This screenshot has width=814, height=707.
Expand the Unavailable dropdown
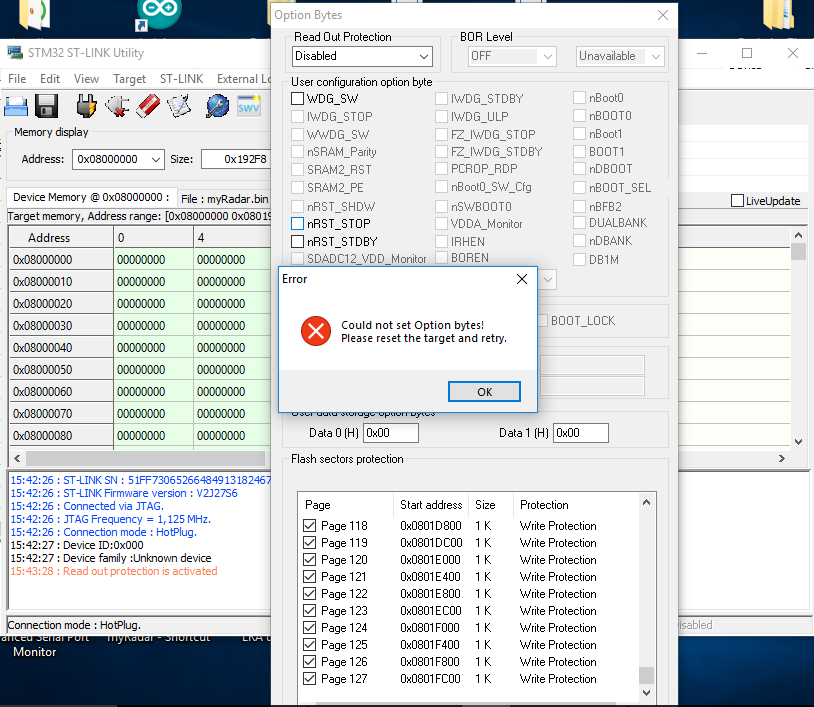(x=656, y=56)
